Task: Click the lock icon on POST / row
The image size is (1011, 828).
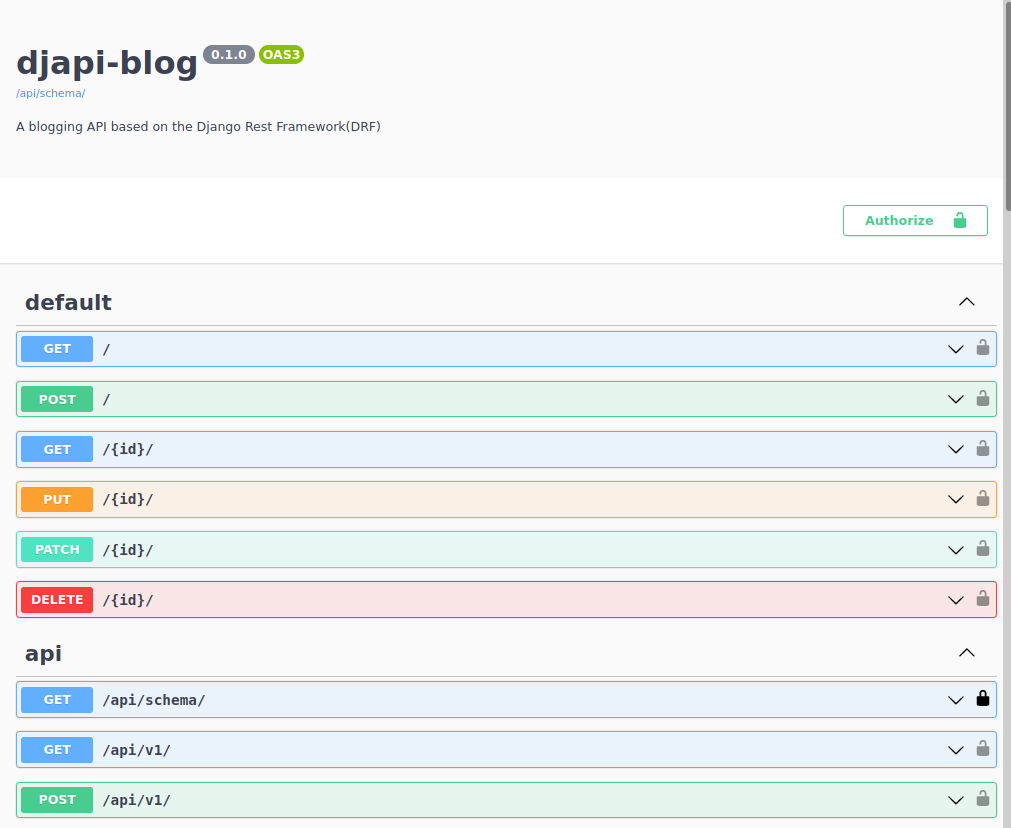Action: (x=983, y=398)
